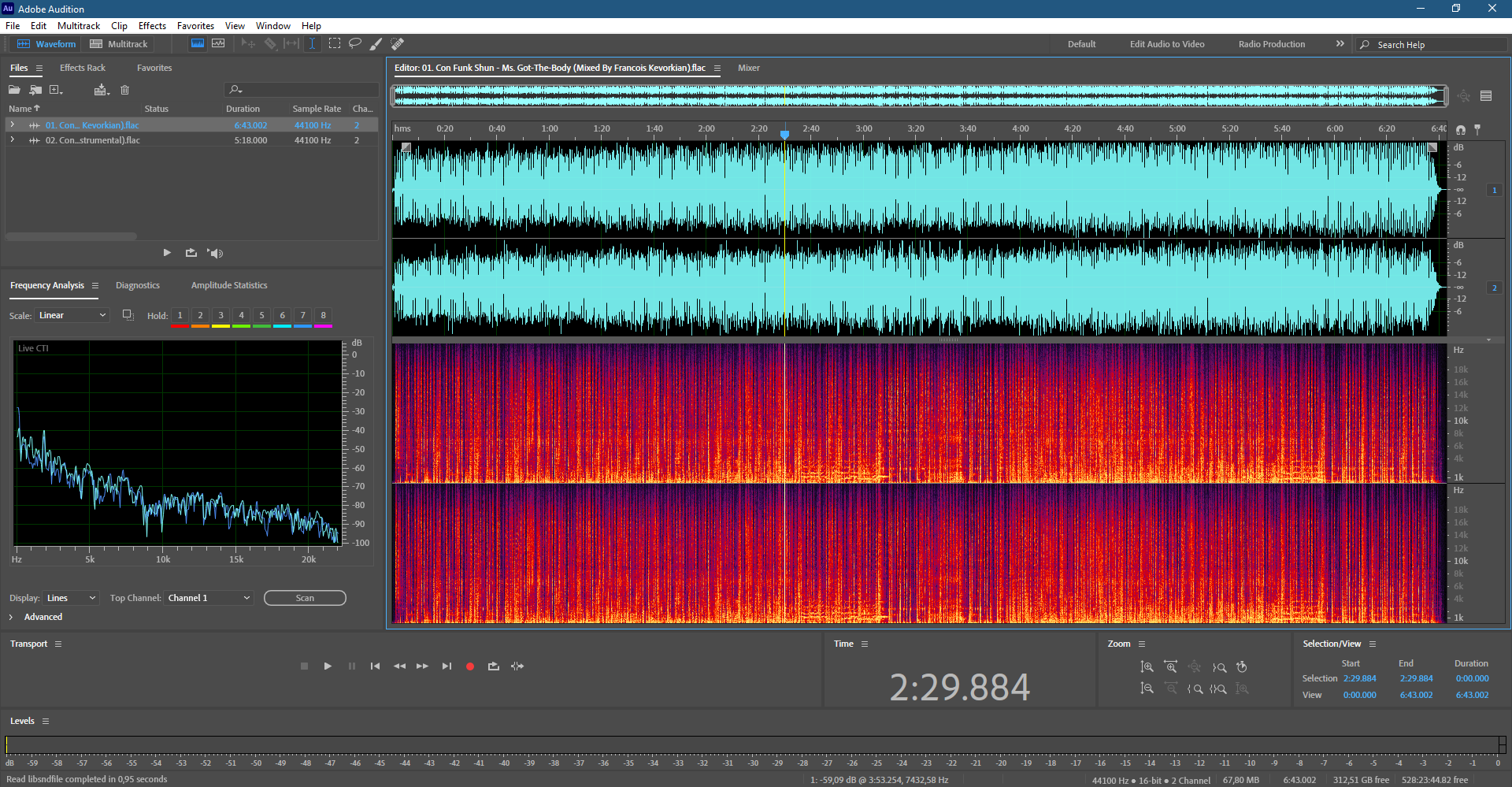
Task: Select the 02. Con...strumental).flac file
Action: click(x=93, y=140)
